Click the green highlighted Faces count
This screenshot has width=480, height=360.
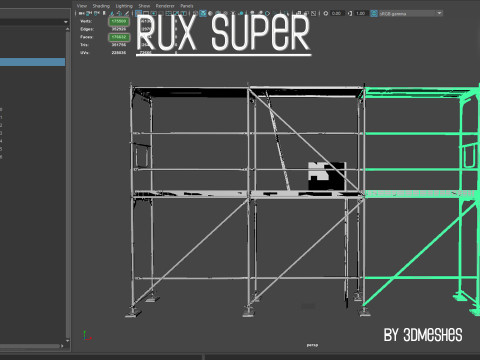[x=119, y=37]
